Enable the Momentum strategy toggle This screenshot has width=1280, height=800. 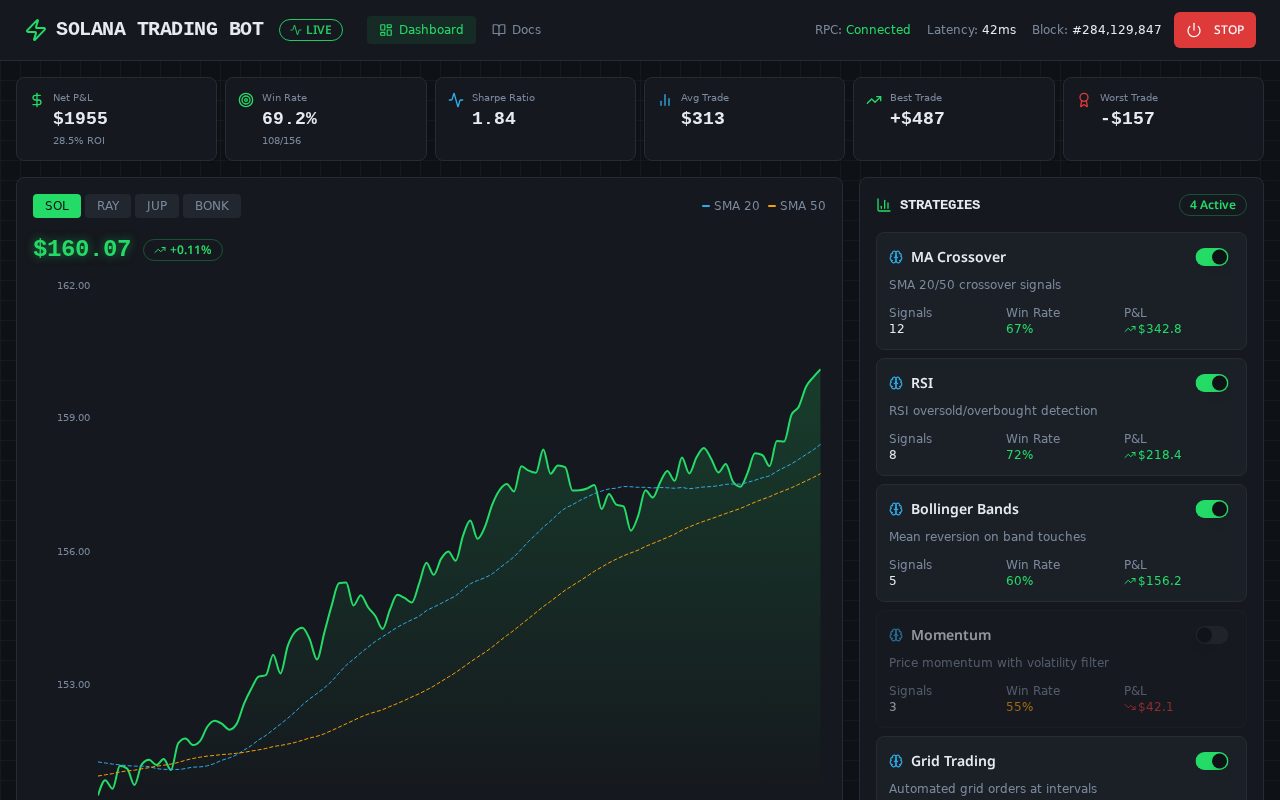coord(1212,635)
